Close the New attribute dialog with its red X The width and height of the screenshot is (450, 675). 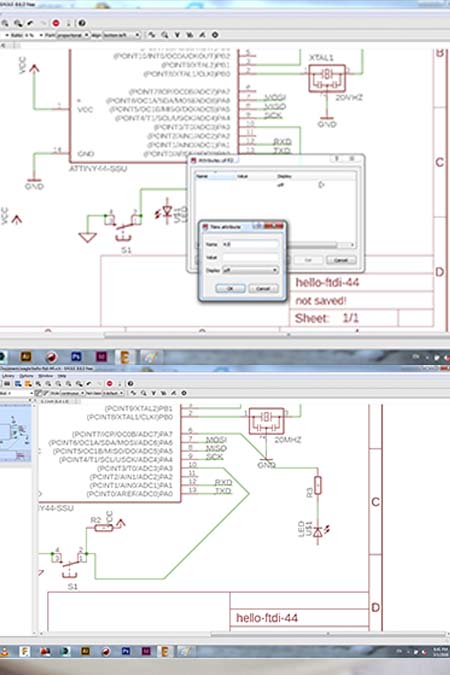point(274,226)
